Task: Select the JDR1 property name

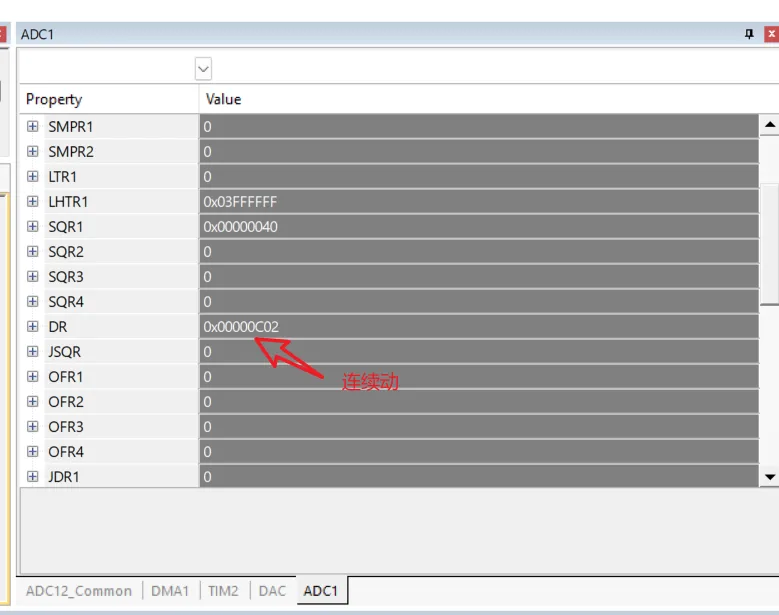Action: (x=64, y=476)
